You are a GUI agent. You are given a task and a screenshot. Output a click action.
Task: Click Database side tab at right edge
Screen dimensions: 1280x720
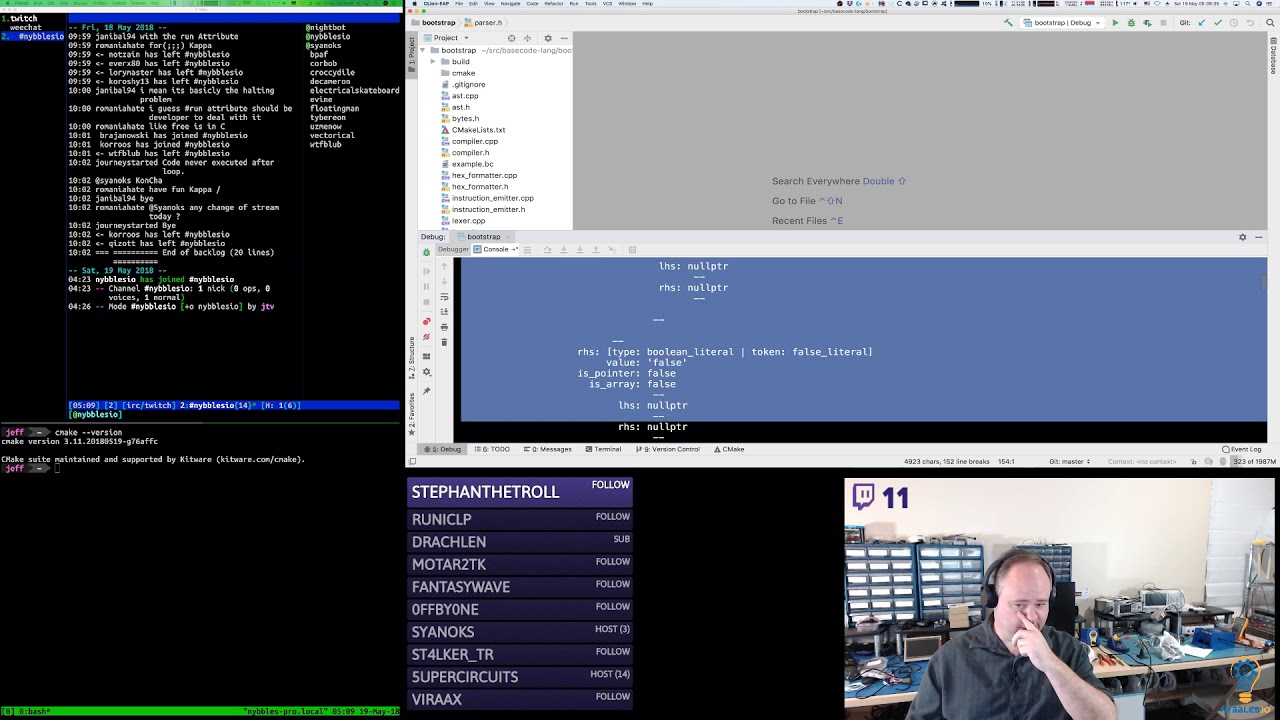click(1273, 57)
